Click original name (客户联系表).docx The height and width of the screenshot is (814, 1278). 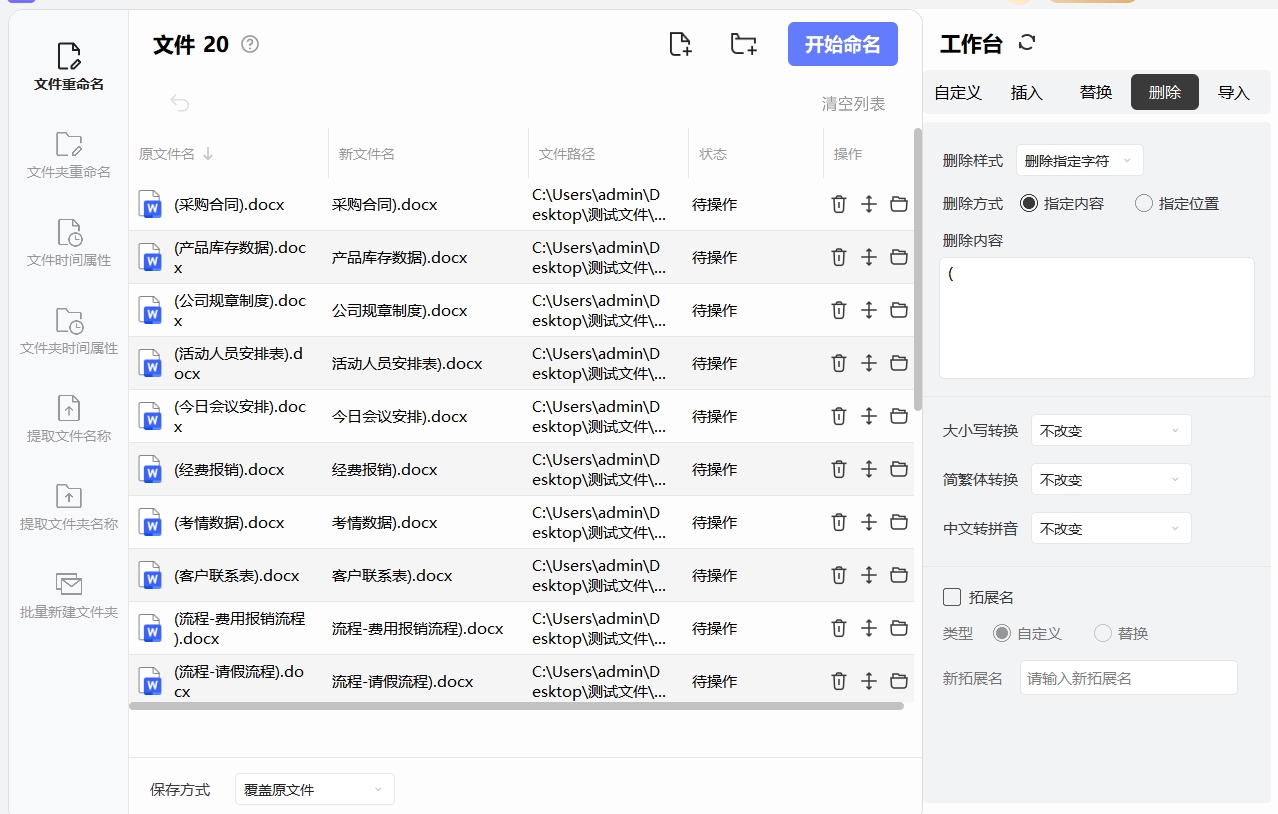pos(237,575)
